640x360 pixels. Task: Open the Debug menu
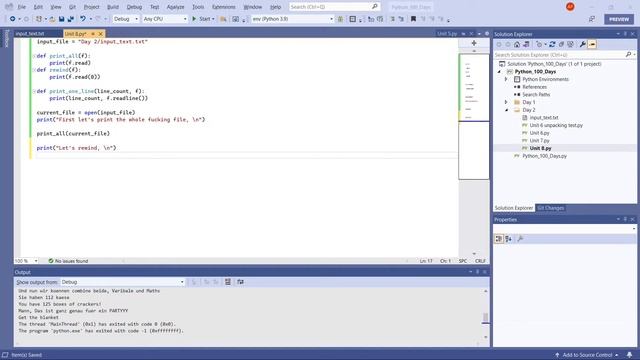click(x=134, y=7)
